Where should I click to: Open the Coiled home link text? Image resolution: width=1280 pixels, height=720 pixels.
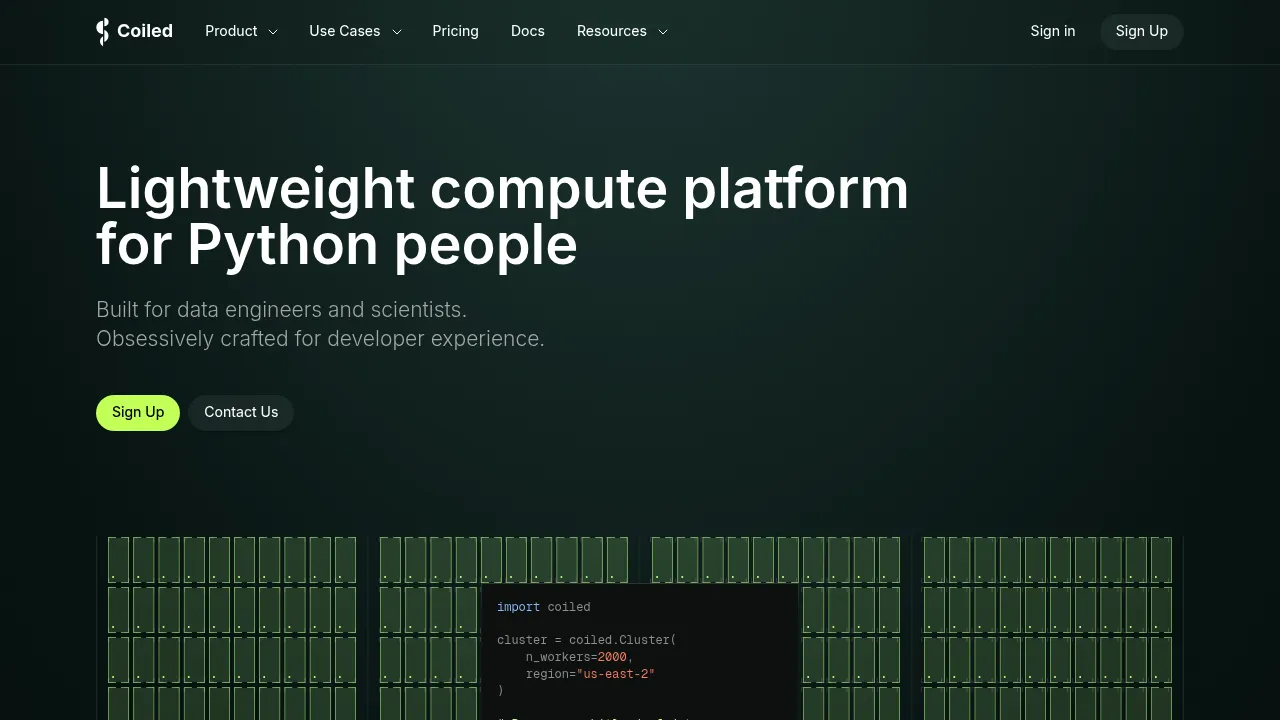pos(145,31)
